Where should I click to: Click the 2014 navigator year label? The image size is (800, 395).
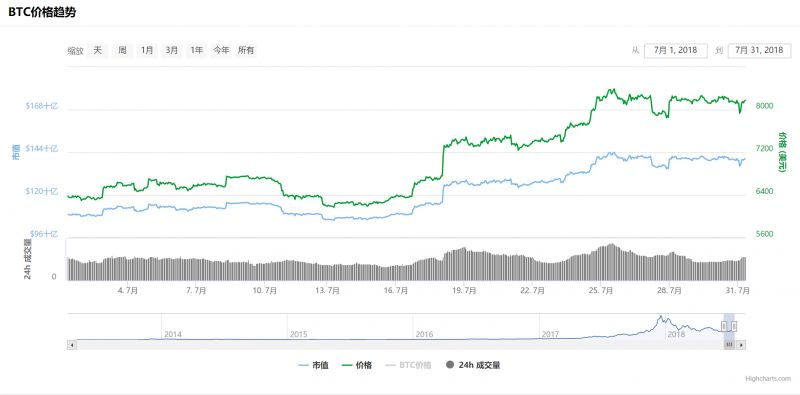pos(172,334)
